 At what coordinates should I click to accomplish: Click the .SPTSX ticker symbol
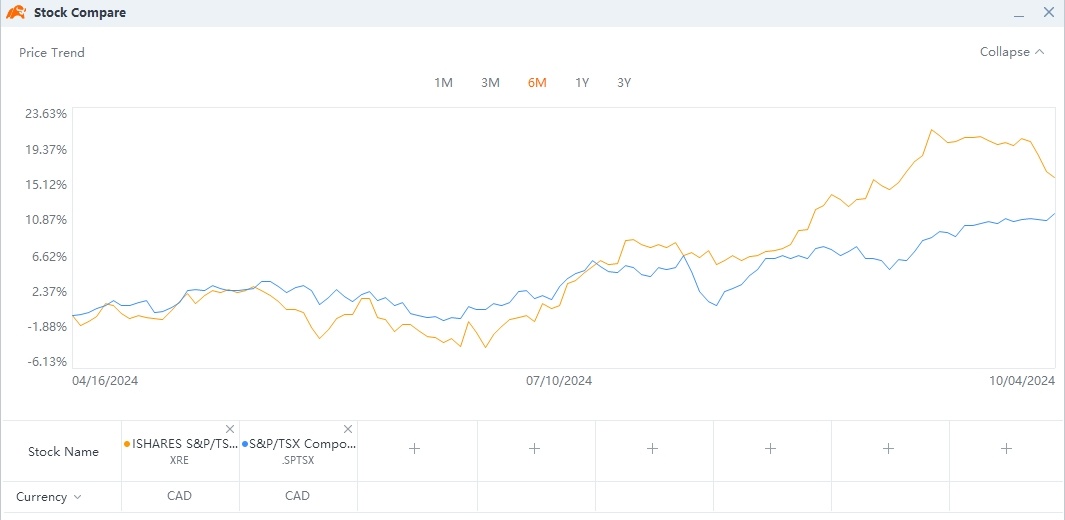(298, 460)
